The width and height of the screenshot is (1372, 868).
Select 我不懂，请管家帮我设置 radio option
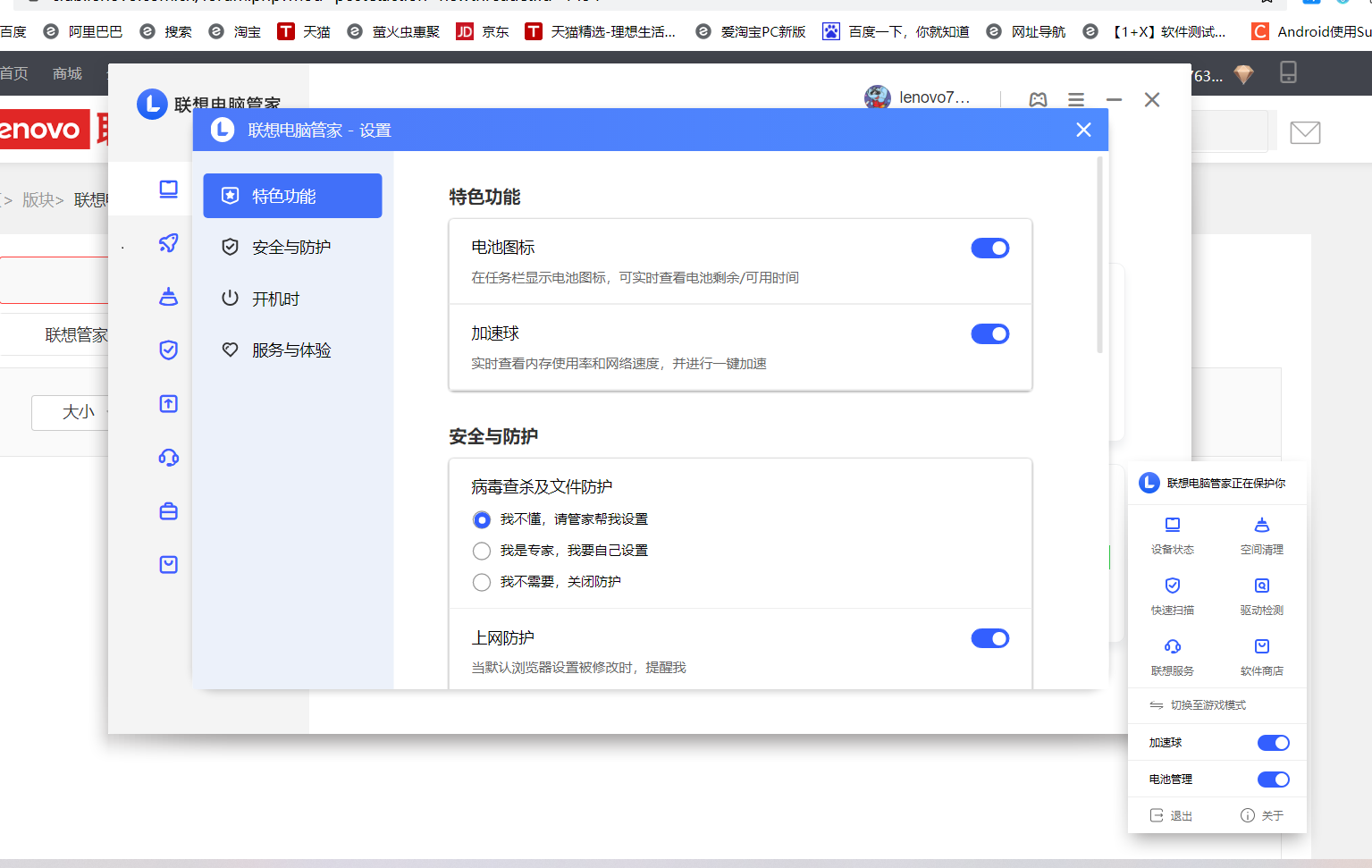(482, 519)
